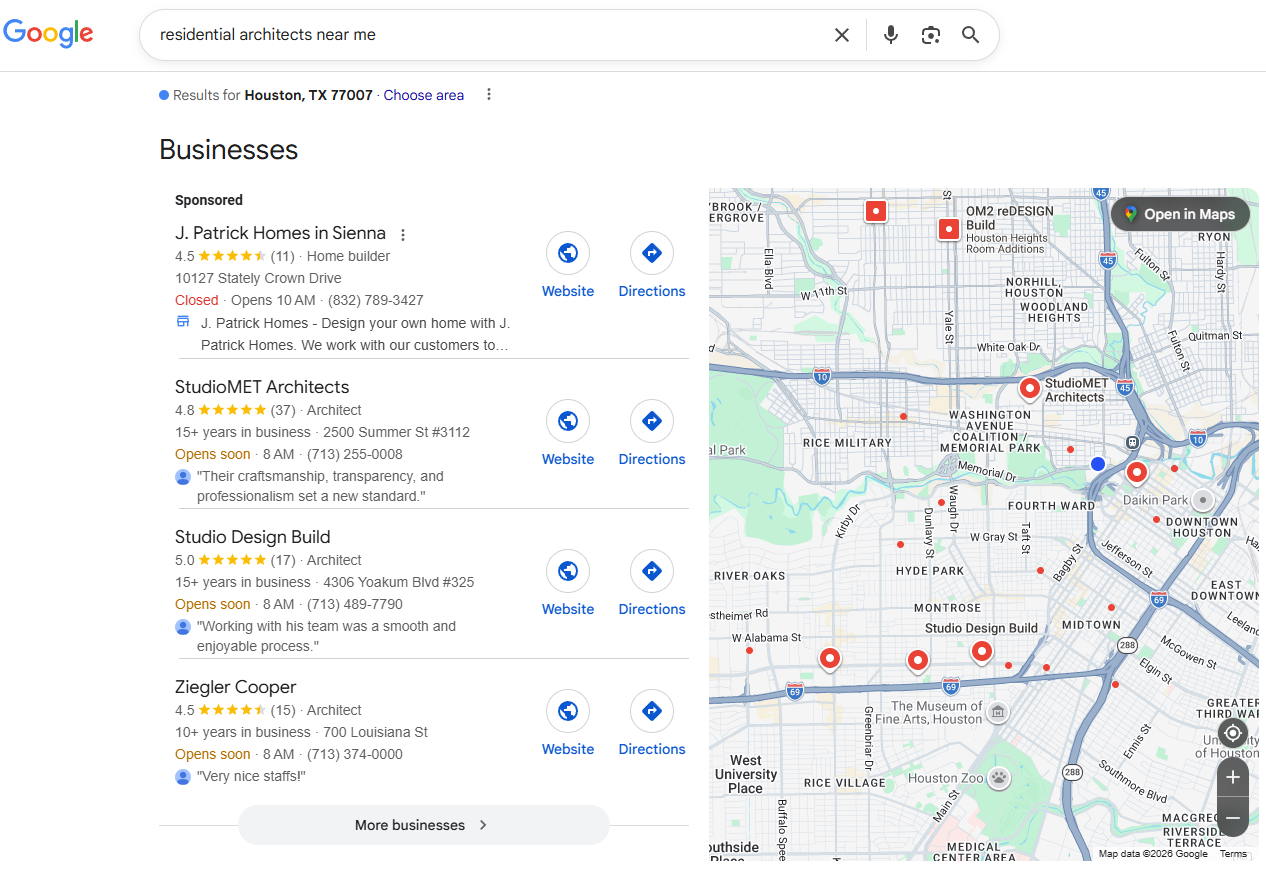Screen dimensions: 1266x874
Task: Zoom in on the map
Action: 1232,777
